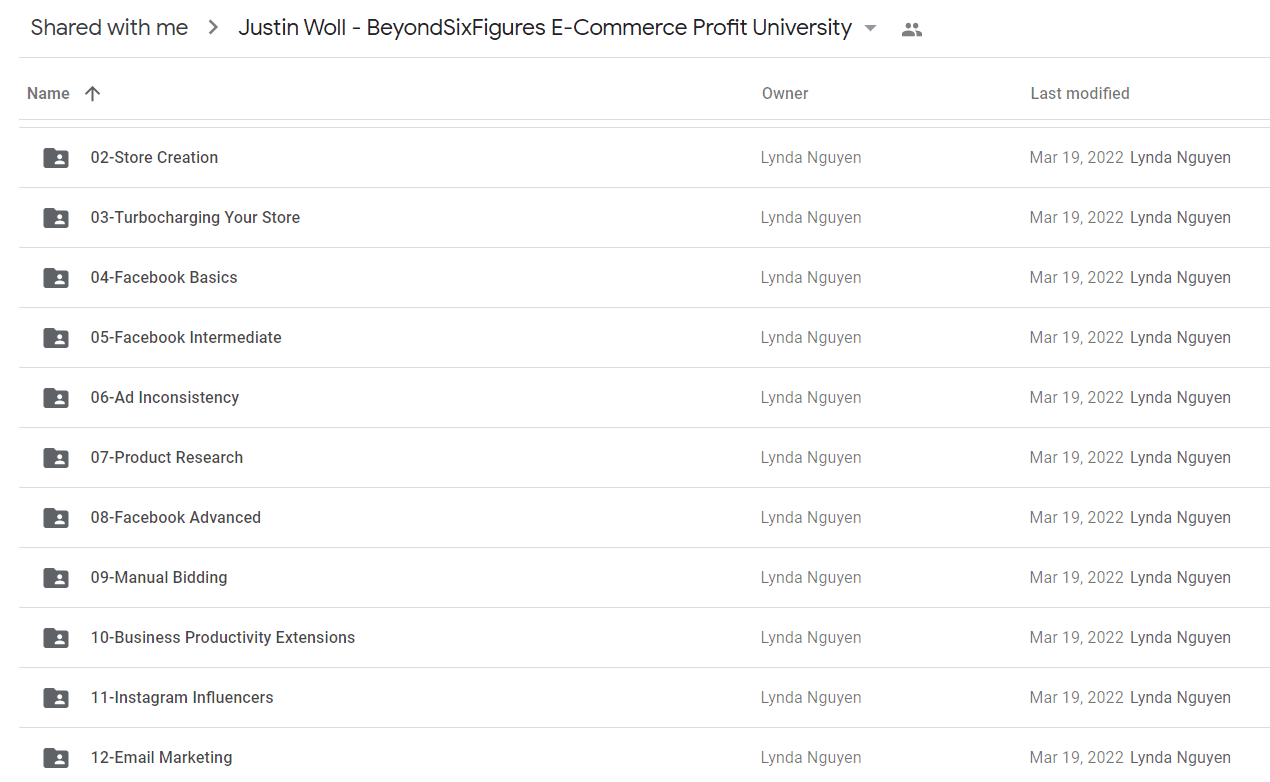Image resolution: width=1270 pixels, height=782 pixels.
Task: Select the 05-Facebook Intermediate folder name
Action: tap(186, 338)
